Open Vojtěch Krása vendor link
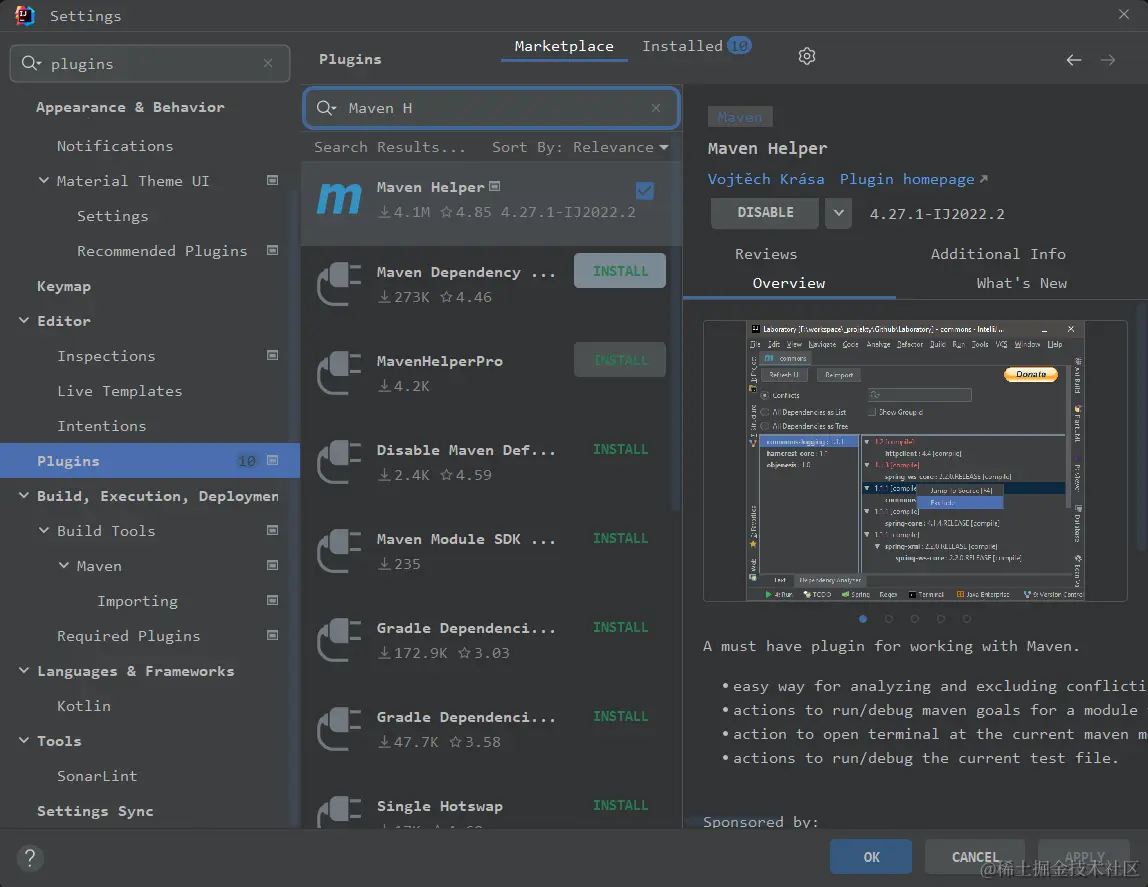 766,179
